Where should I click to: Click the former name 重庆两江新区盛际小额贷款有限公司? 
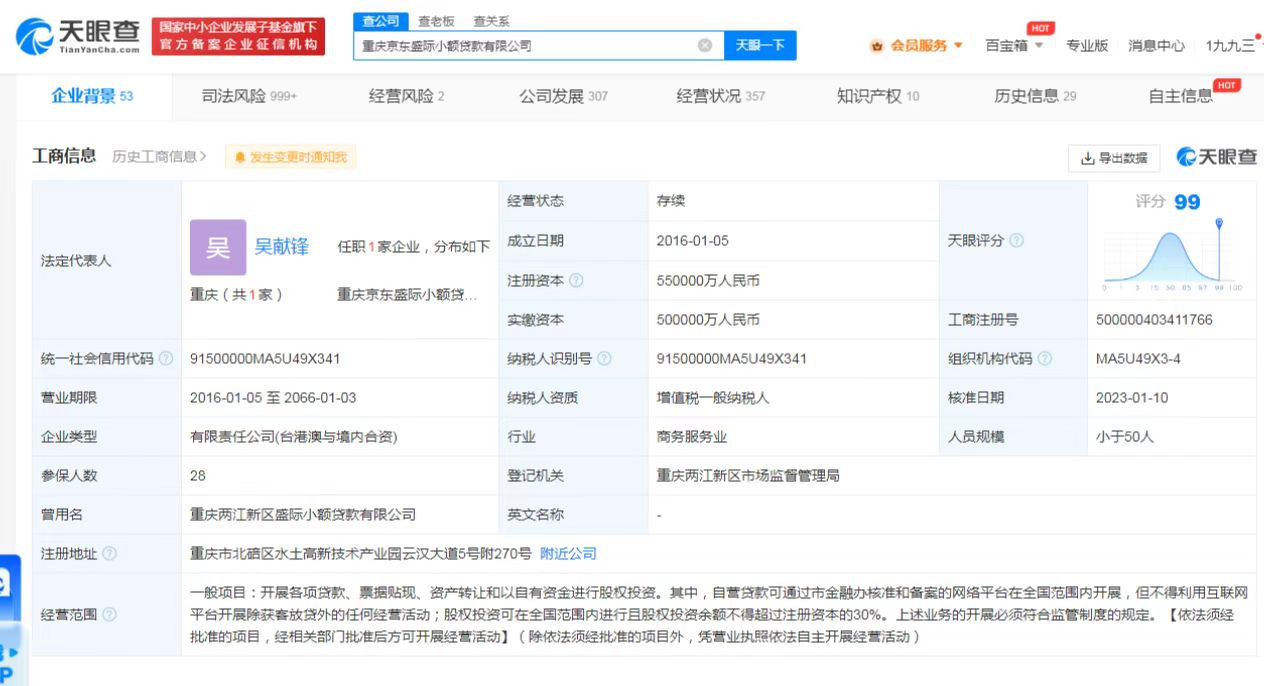(303, 515)
